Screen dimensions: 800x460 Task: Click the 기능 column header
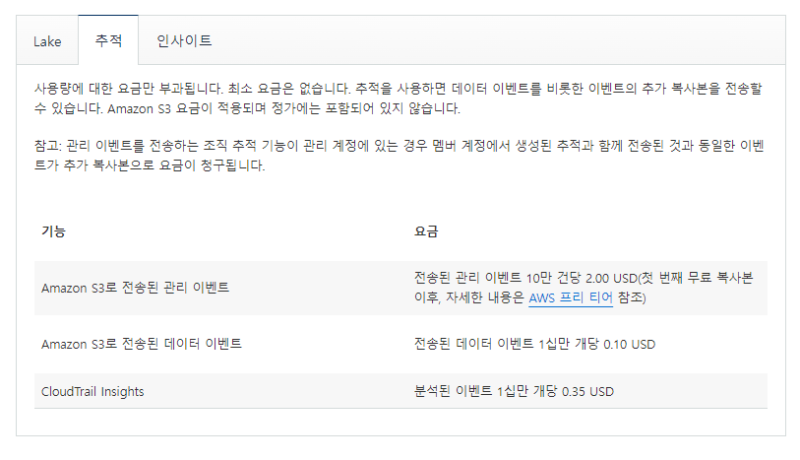tap(53, 232)
